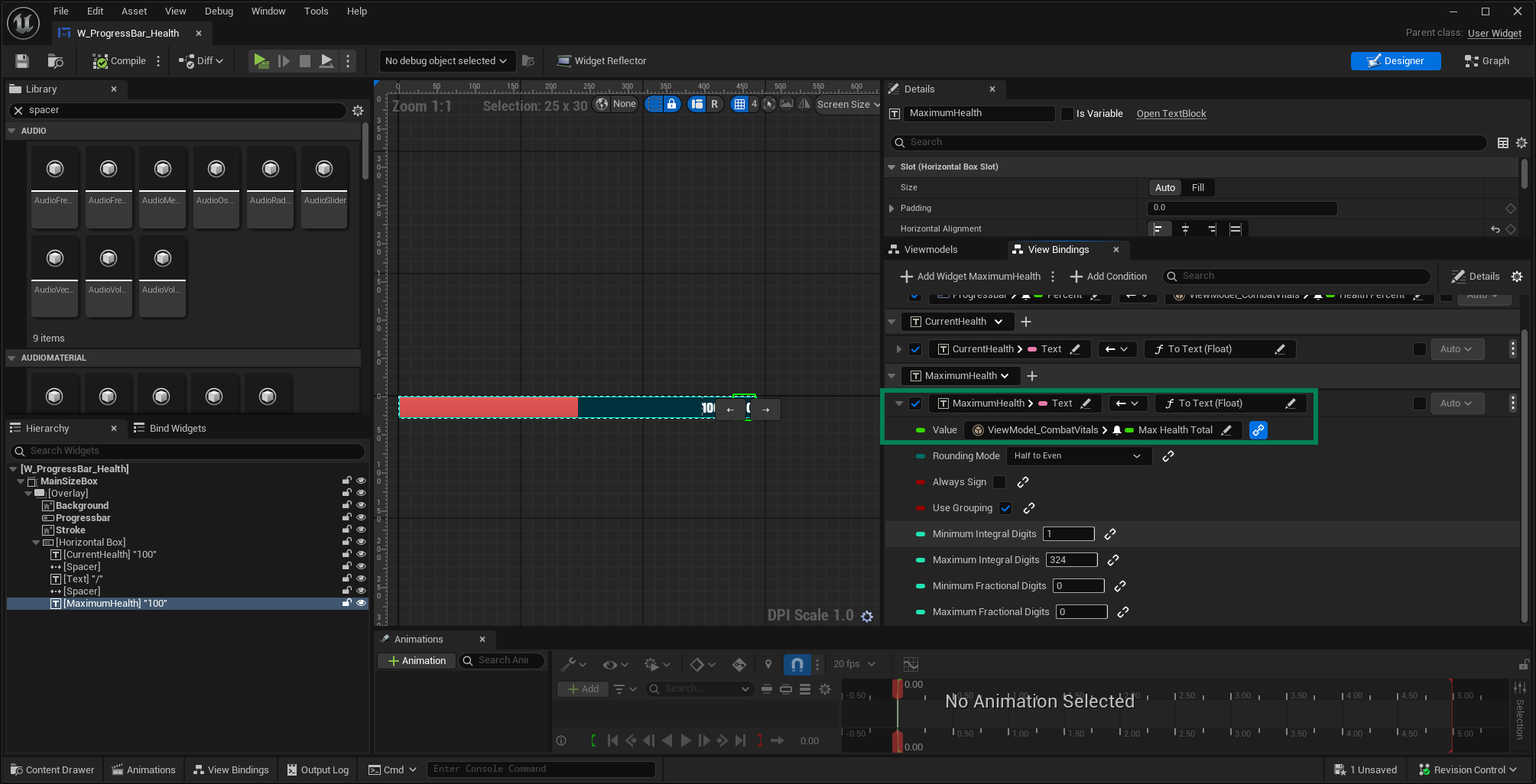1536x784 pixels.
Task: Enable the Always Sign checkbox
Action: tap(999, 482)
